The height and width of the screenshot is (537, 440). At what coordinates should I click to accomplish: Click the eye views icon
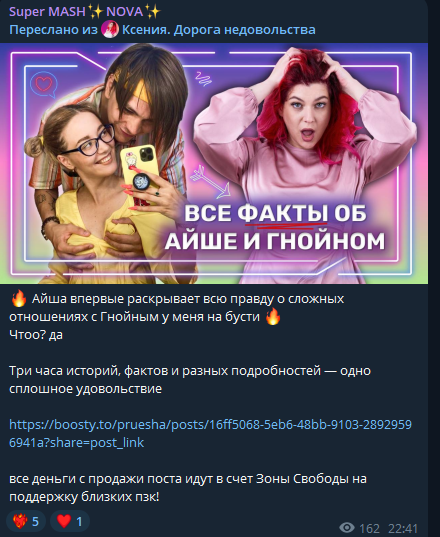(347, 527)
